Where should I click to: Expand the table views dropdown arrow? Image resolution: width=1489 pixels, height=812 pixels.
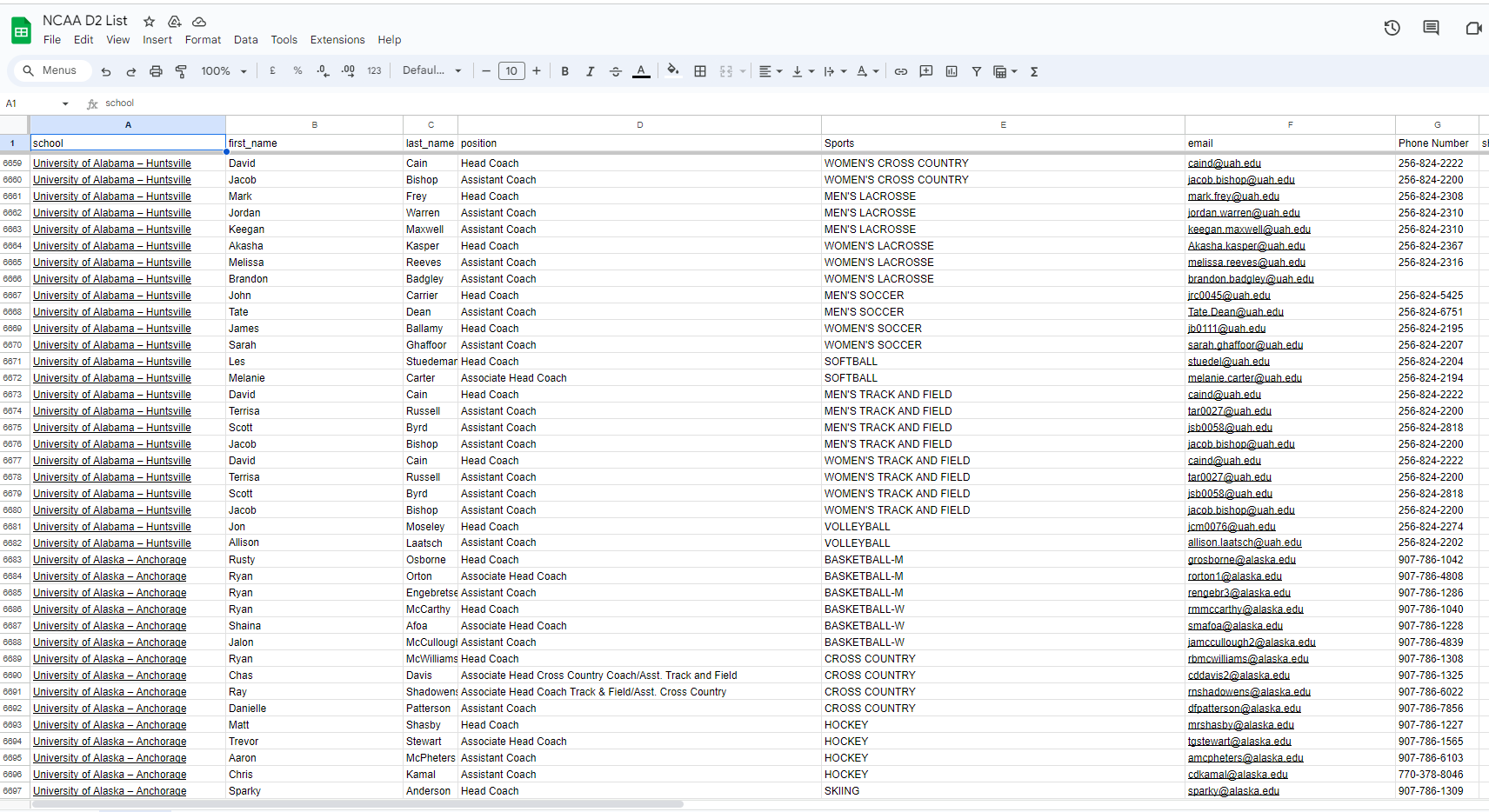click(x=1014, y=71)
